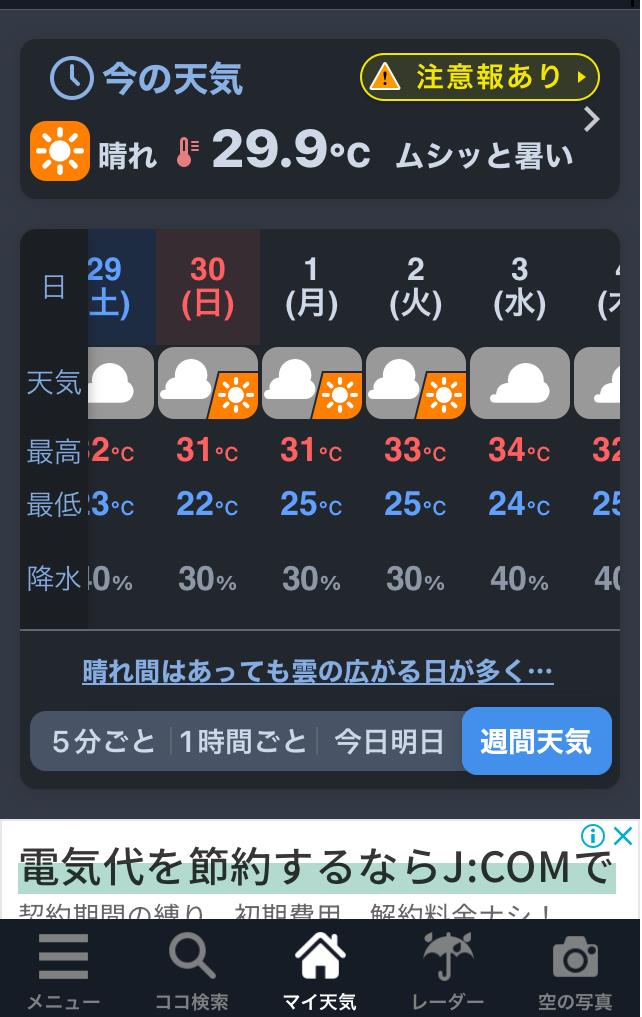The image size is (642, 1017).
Task: Go to マイ天気 home icon
Action: coord(320,955)
